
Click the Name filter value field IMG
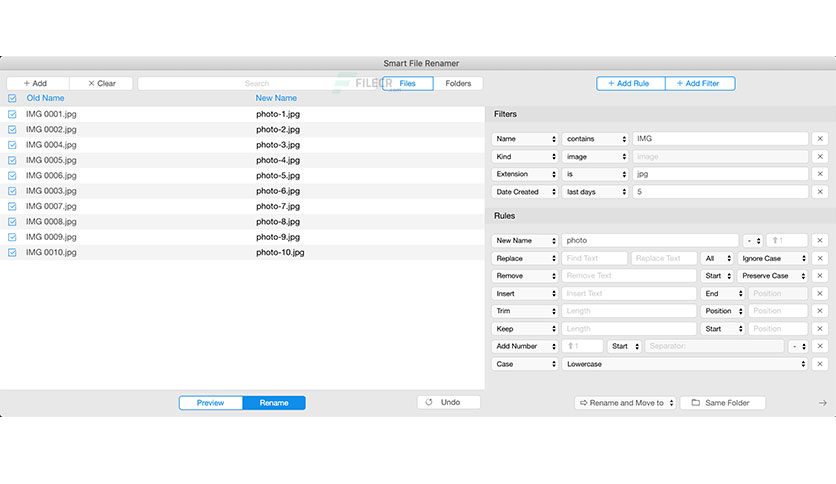(720, 139)
